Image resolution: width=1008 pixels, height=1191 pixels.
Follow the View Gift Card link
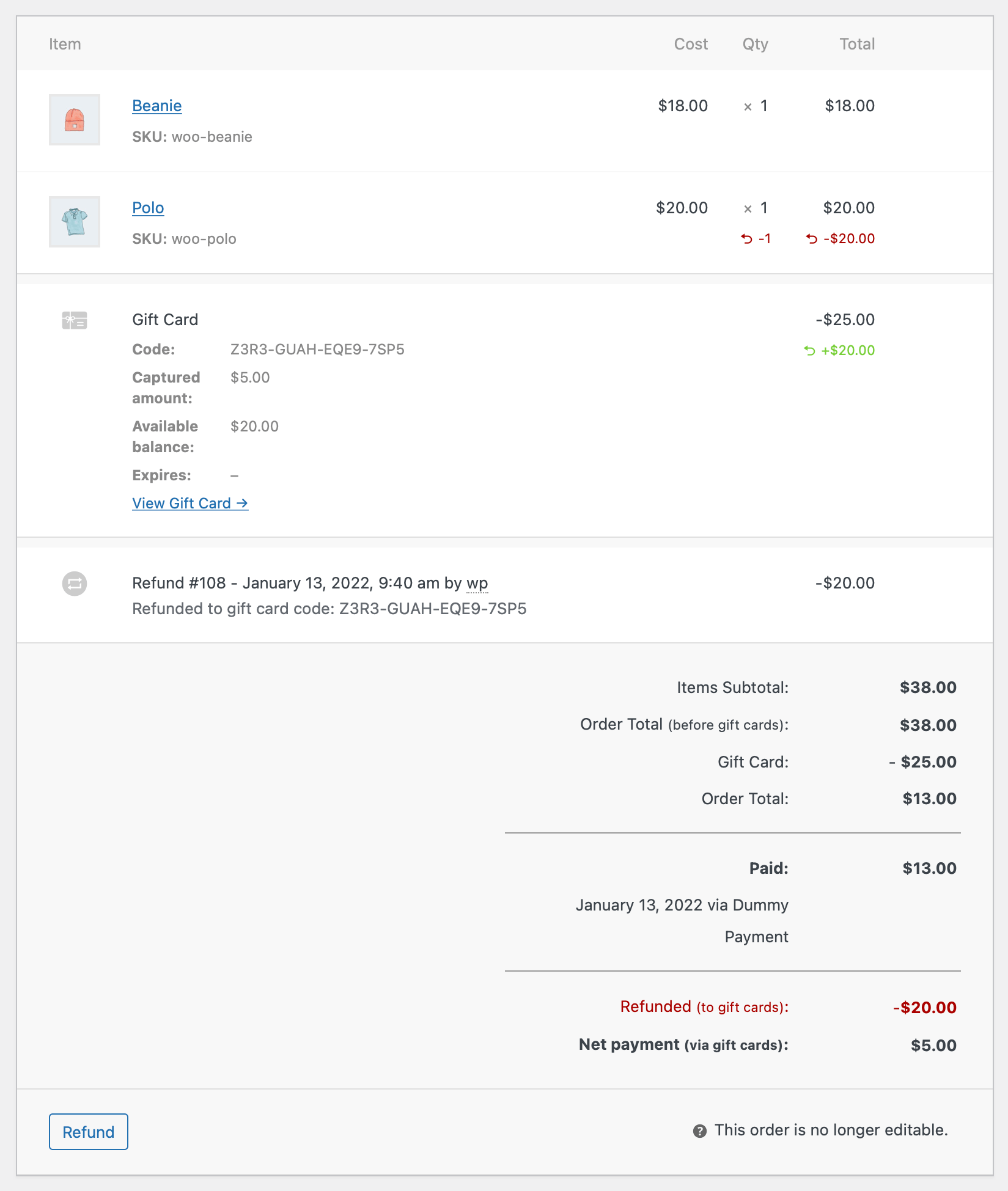coord(189,503)
